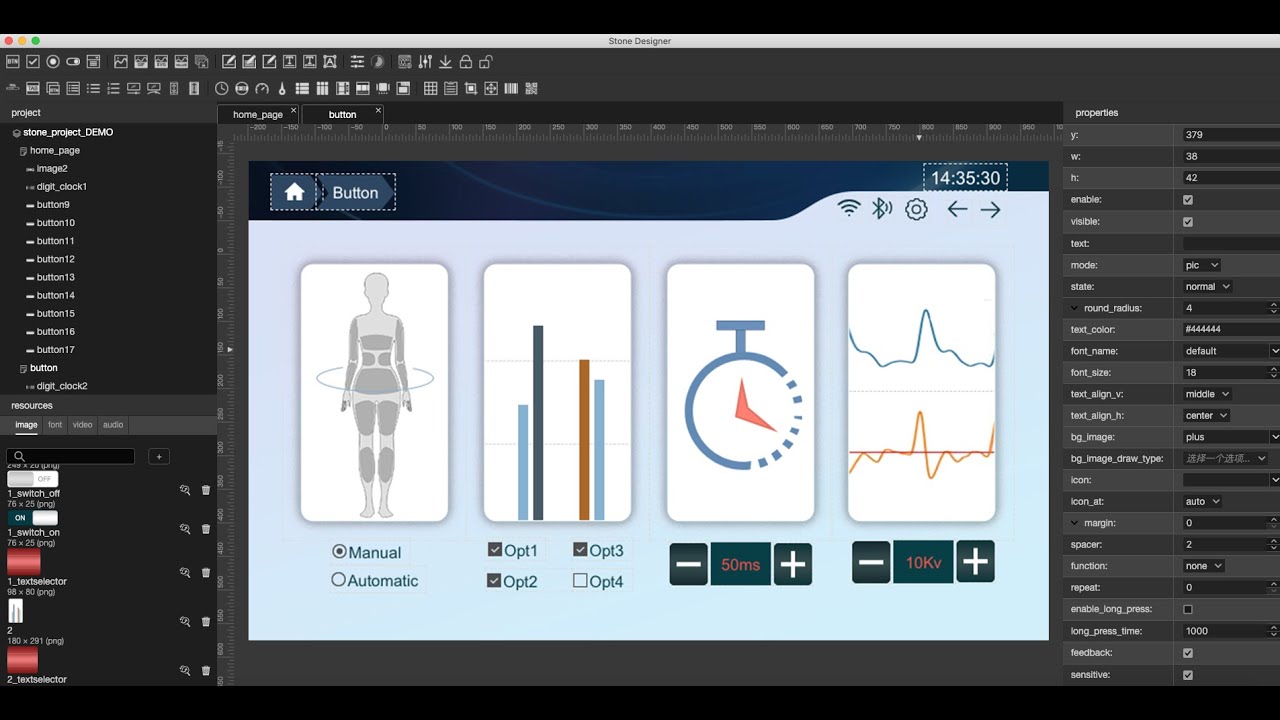
Task: Collapse the round_radius property group
Action: coord(1075,308)
